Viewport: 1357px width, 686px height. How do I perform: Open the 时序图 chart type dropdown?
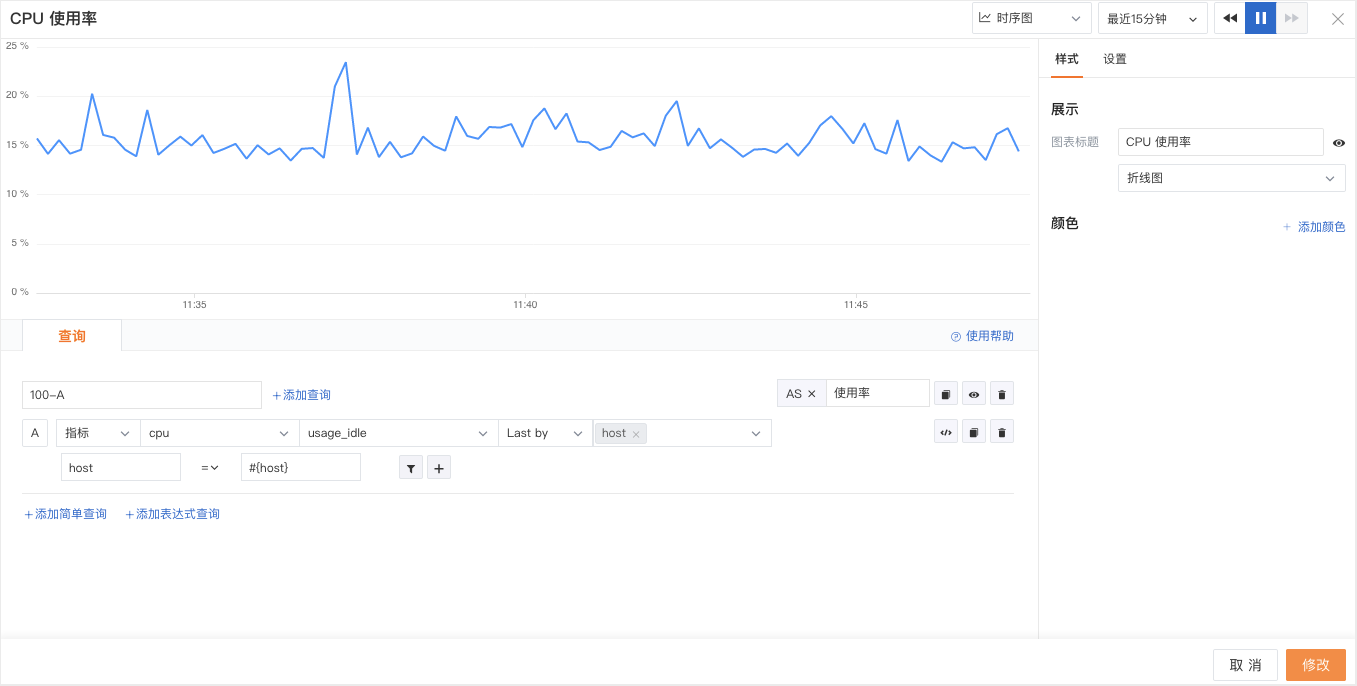pyautogui.click(x=1031, y=18)
